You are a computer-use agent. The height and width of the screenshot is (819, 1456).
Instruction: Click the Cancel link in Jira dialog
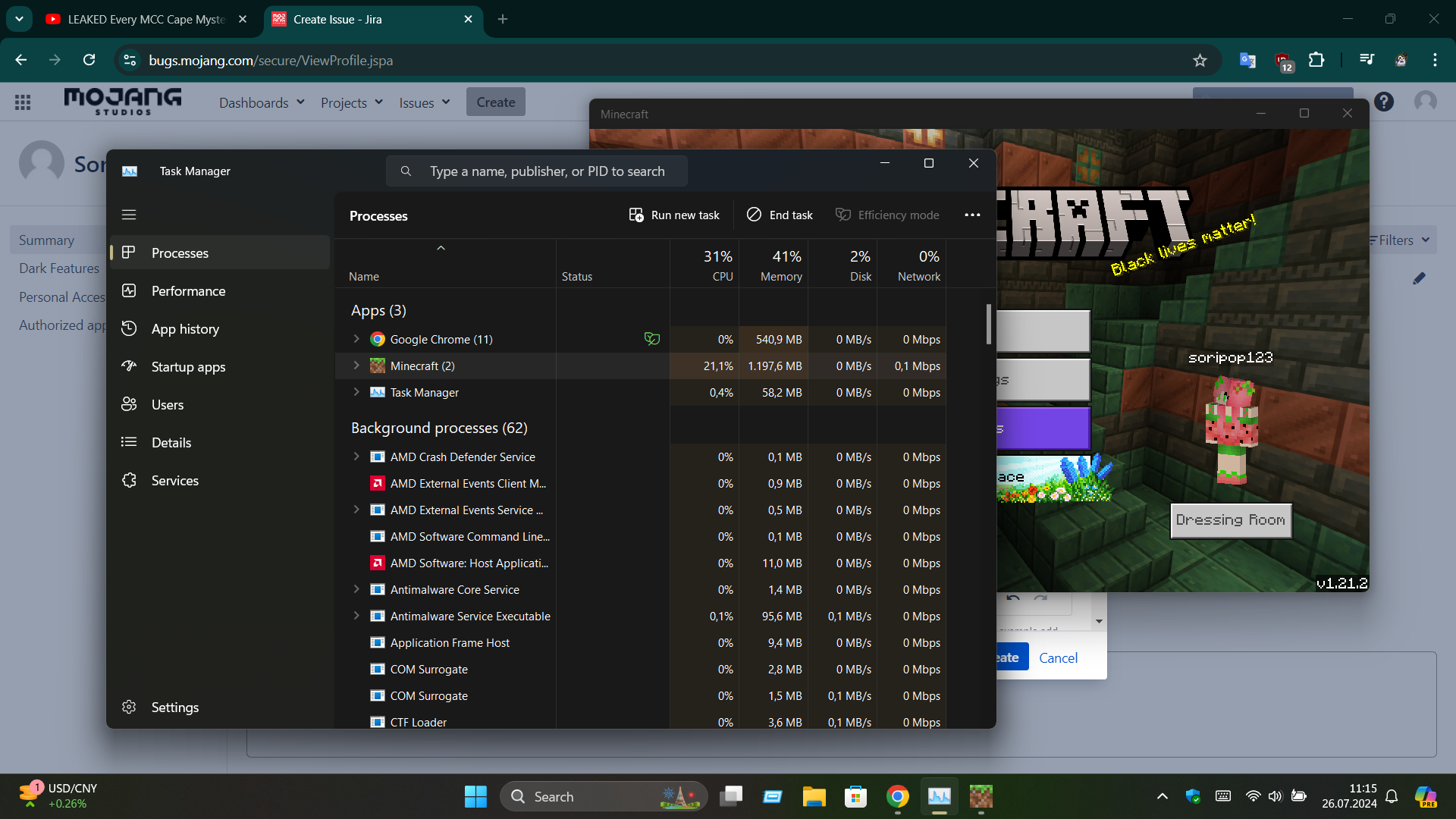pyautogui.click(x=1058, y=658)
